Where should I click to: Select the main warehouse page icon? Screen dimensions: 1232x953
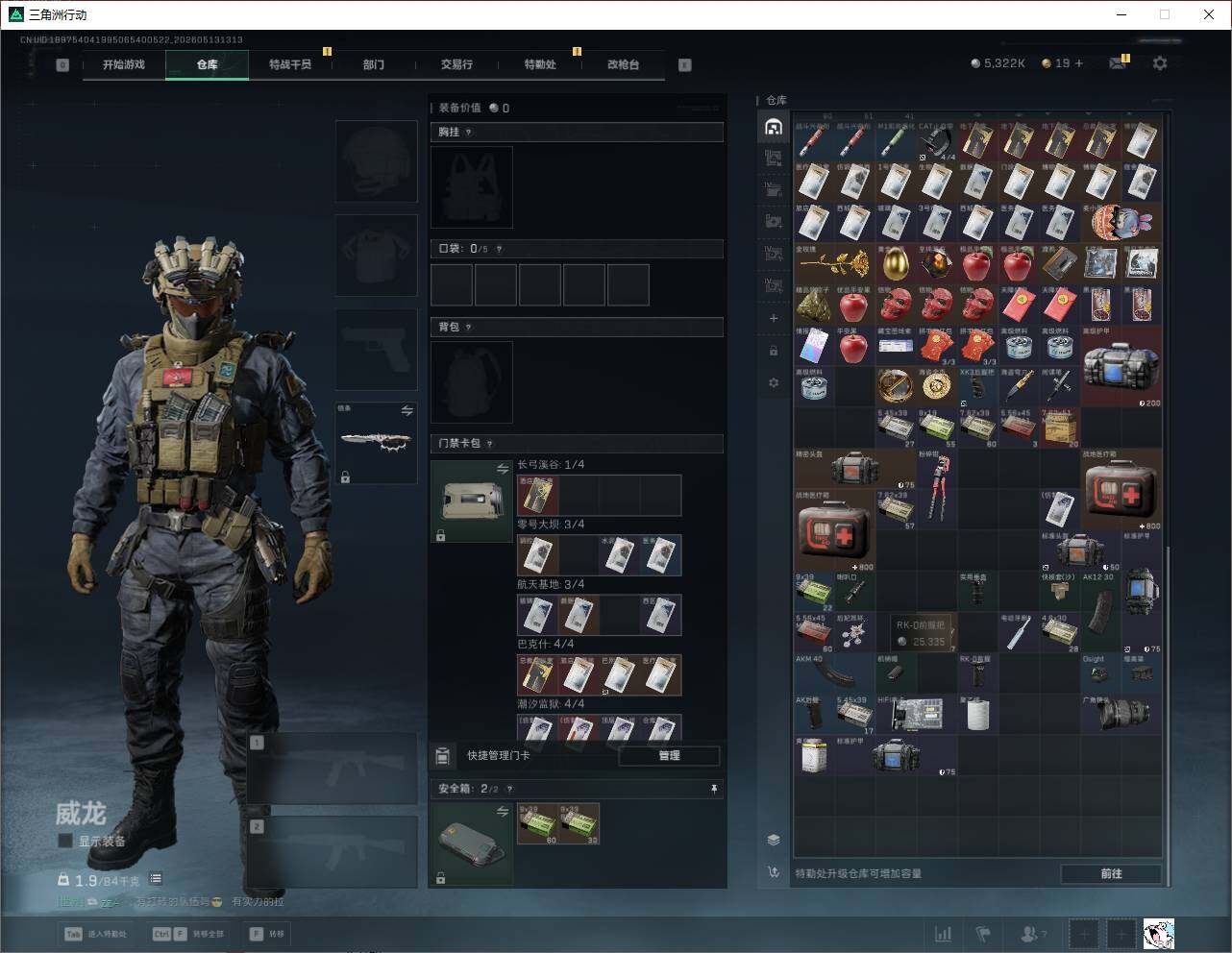click(x=774, y=127)
